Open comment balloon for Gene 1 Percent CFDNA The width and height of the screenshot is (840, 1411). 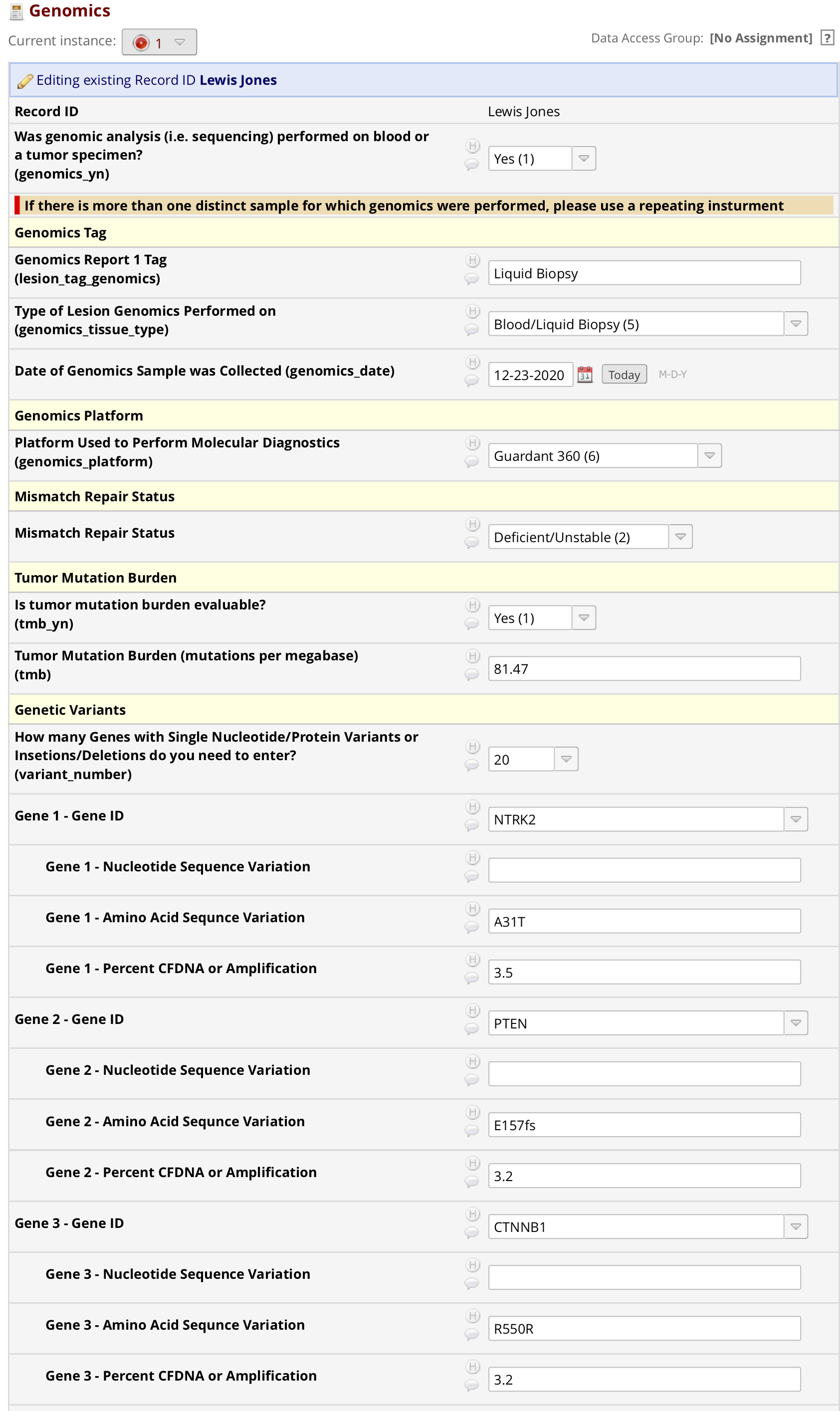coord(471,978)
